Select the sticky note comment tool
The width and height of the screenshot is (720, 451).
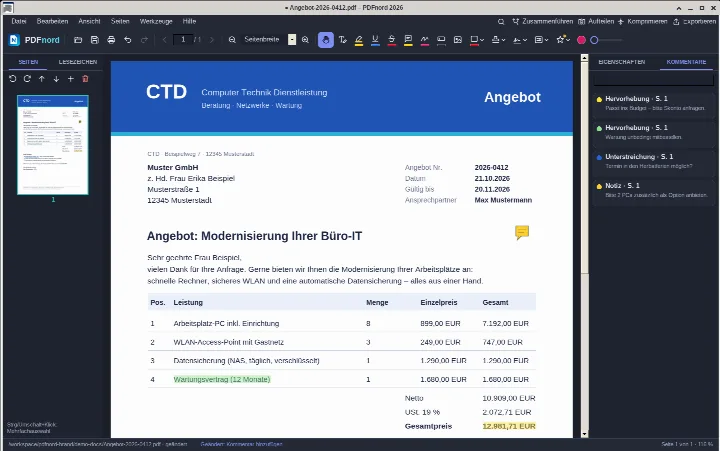pos(408,40)
